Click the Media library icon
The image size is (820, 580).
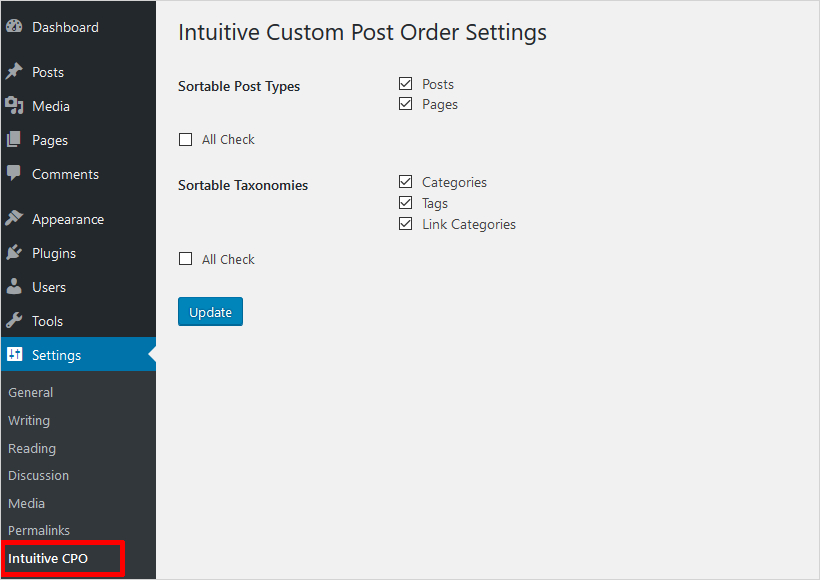14,106
